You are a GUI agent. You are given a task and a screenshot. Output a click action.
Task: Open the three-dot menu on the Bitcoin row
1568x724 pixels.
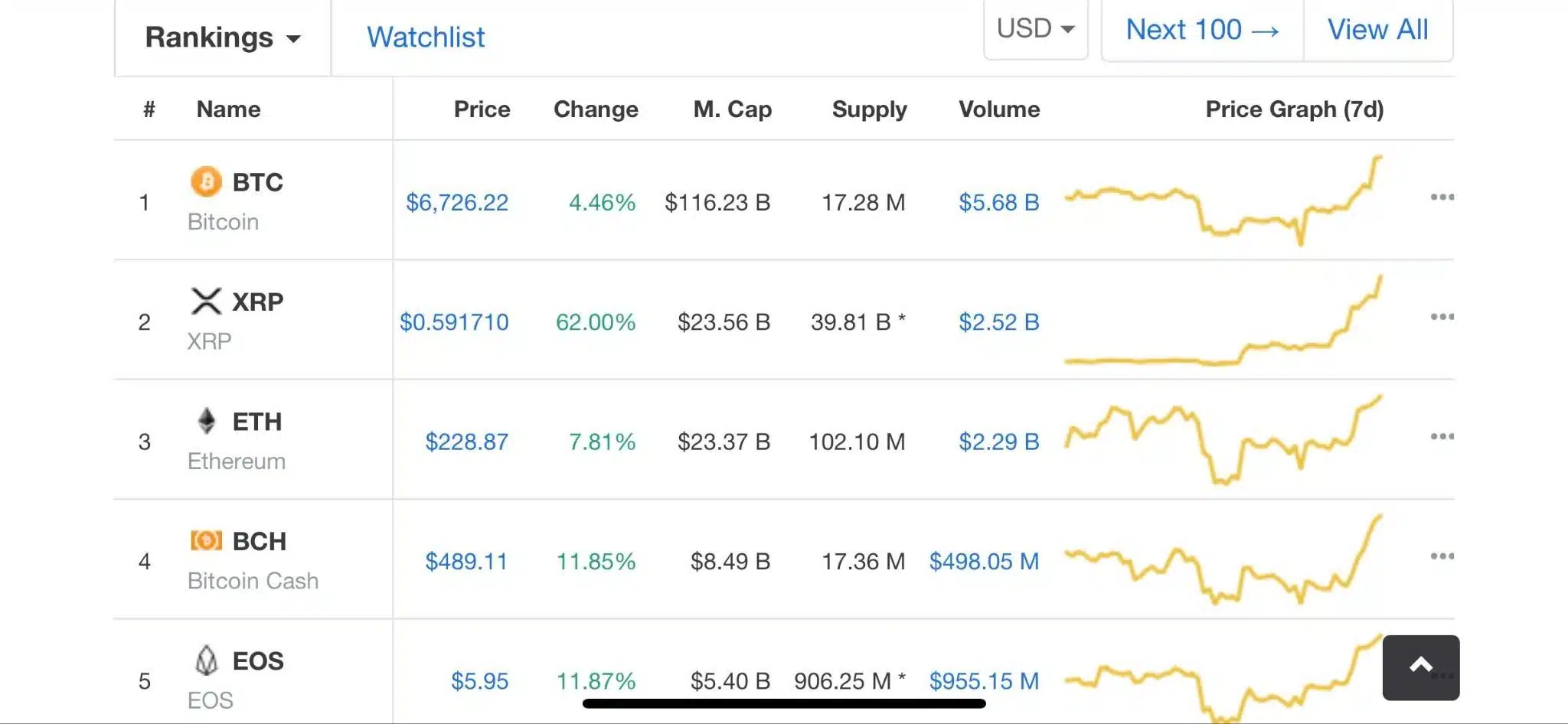1442,197
